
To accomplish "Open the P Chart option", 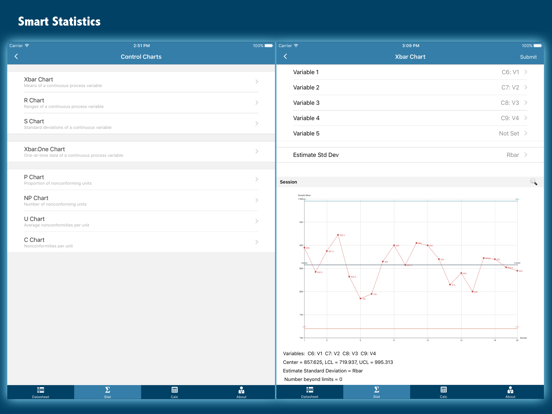I will coord(141,180).
